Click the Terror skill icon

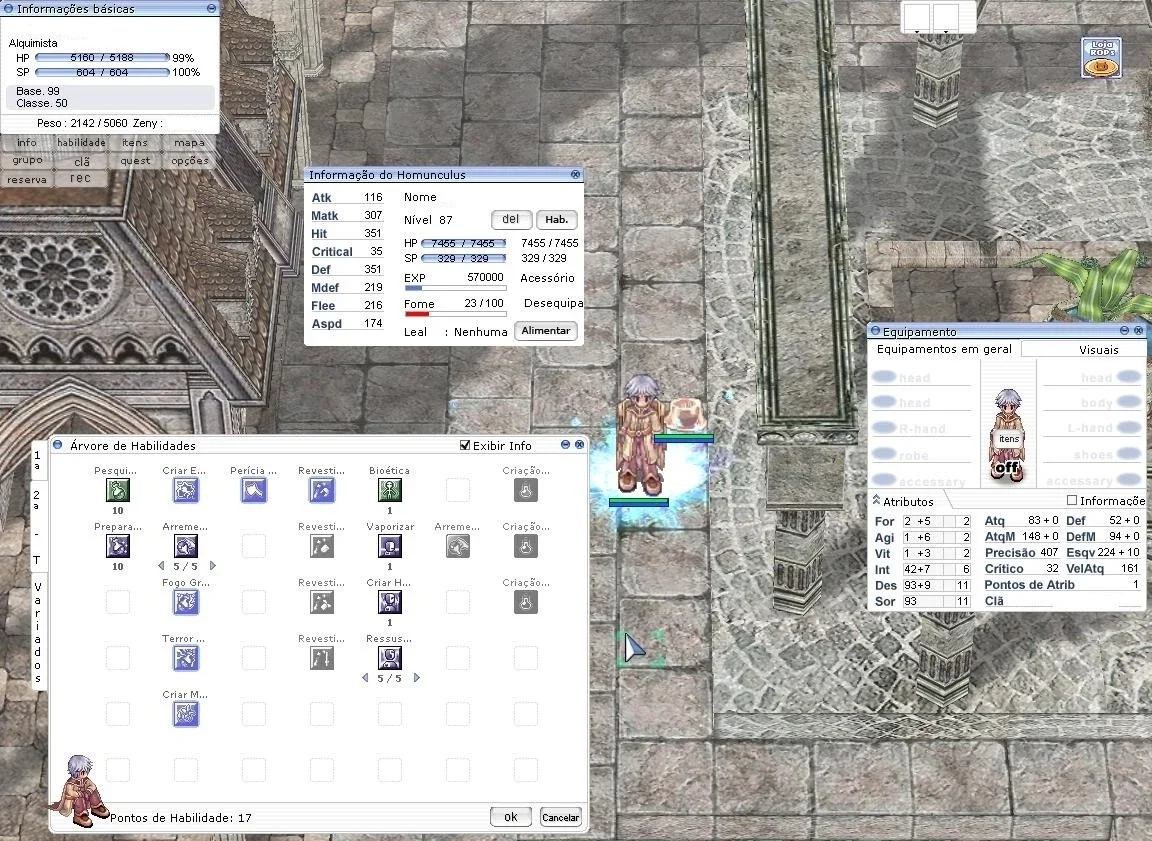pyautogui.click(x=186, y=658)
